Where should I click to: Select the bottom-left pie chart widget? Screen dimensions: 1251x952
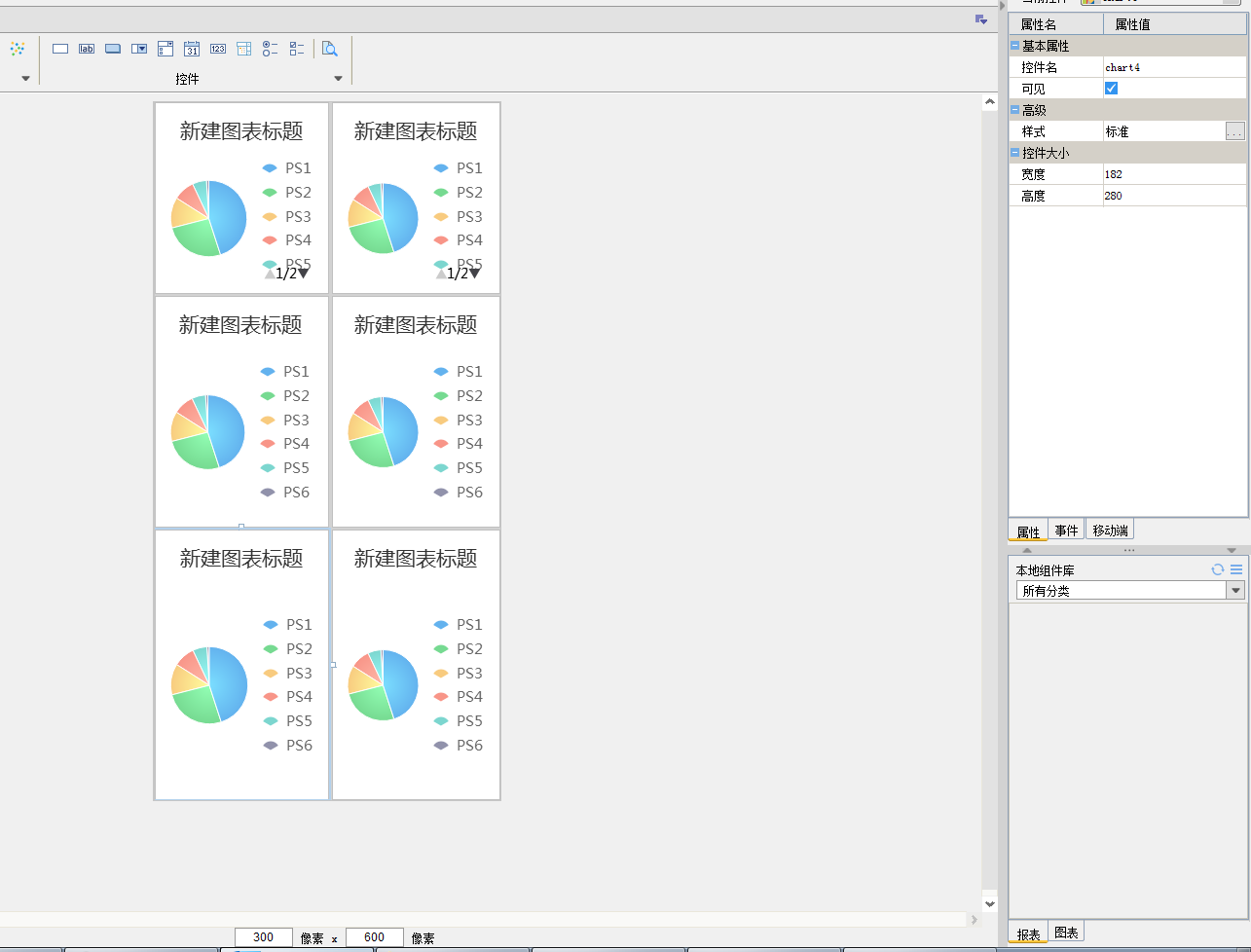pos(241,665)
